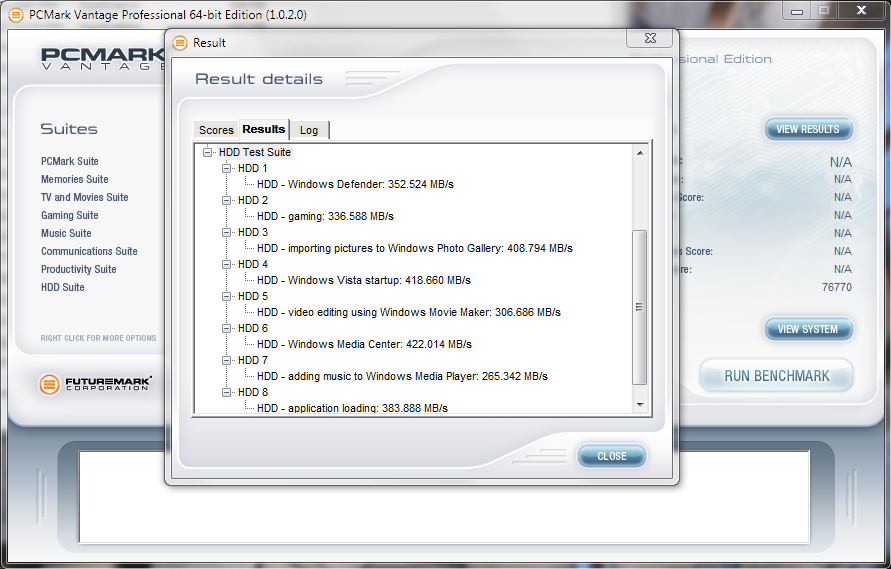Click the VIEW SYSTEM button
The width and height of the screenshot is (891, 569).
808,329
